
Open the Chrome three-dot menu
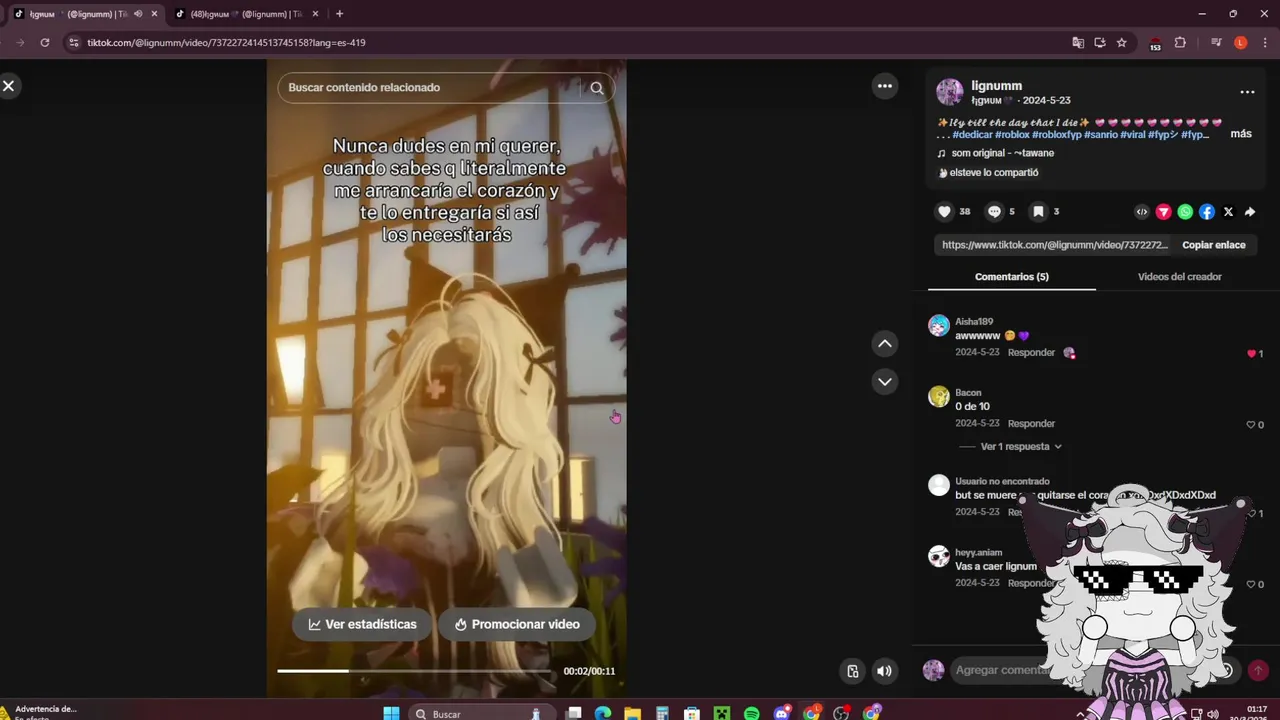[x=1265, y=43]
